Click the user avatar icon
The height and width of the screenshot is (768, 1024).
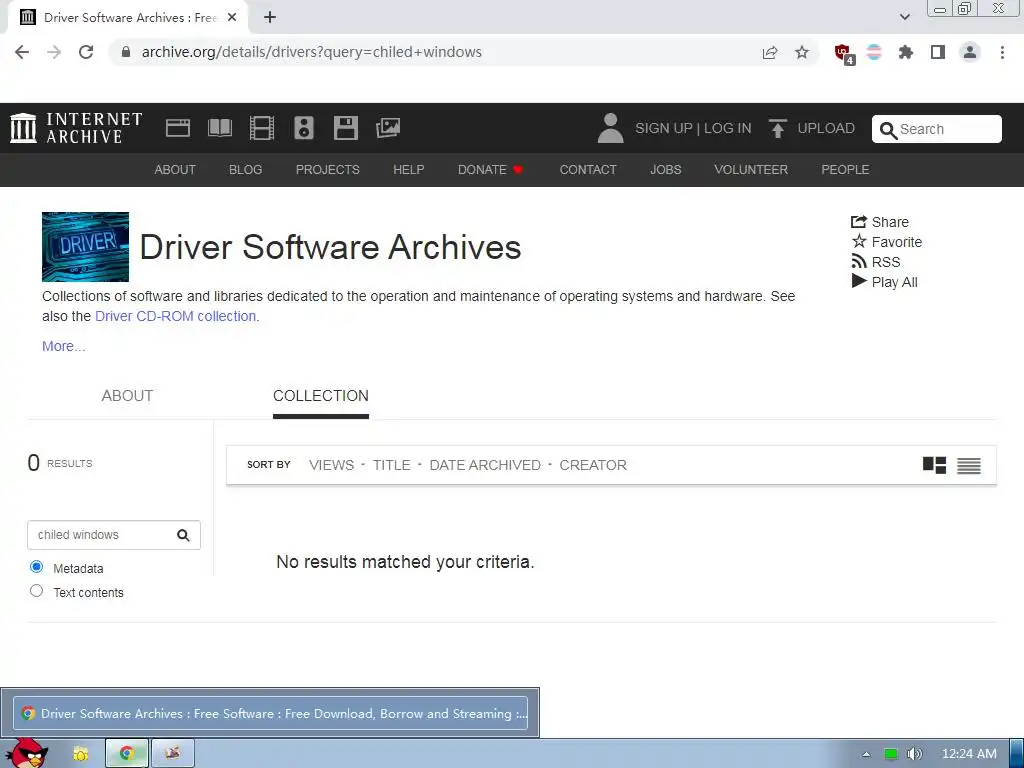click(611, 128)
